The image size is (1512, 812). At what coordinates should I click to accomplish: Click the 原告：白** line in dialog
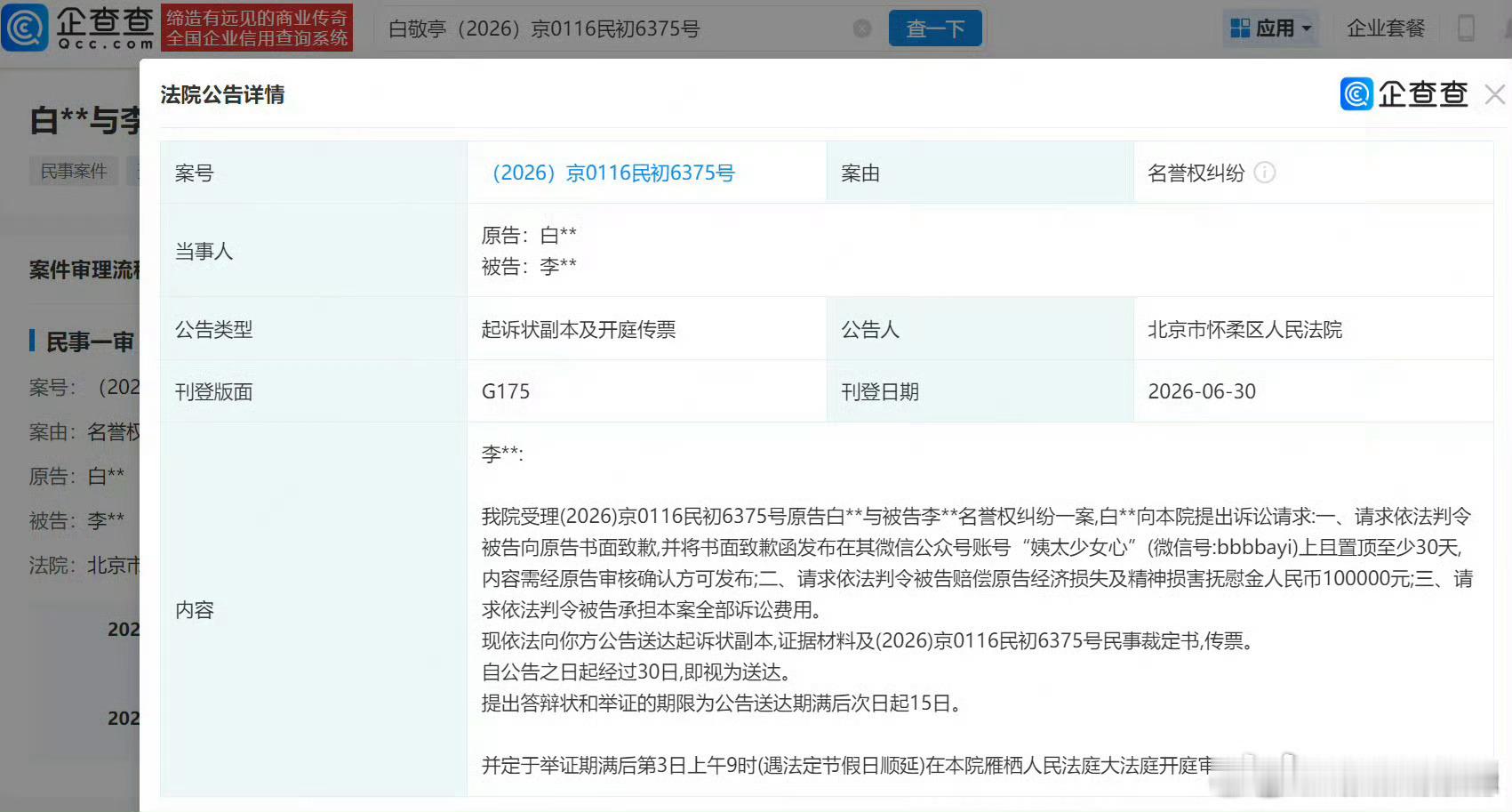(x=529, y=235)
